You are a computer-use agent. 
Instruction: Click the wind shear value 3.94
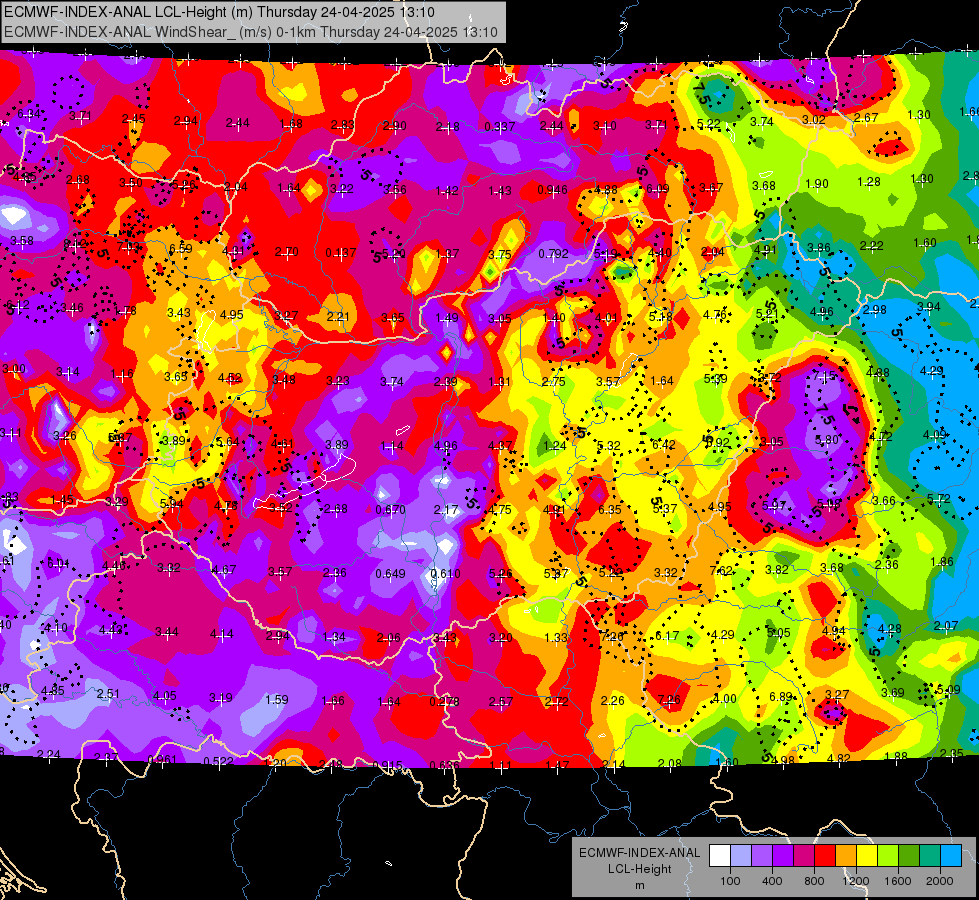(x=928, y=306)
